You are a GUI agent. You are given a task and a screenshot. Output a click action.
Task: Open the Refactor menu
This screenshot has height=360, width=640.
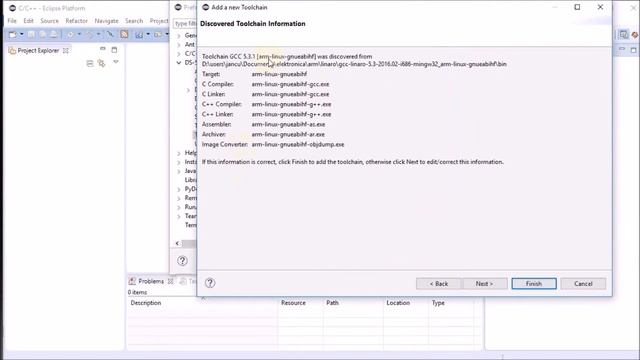click(x=76, y=21)
